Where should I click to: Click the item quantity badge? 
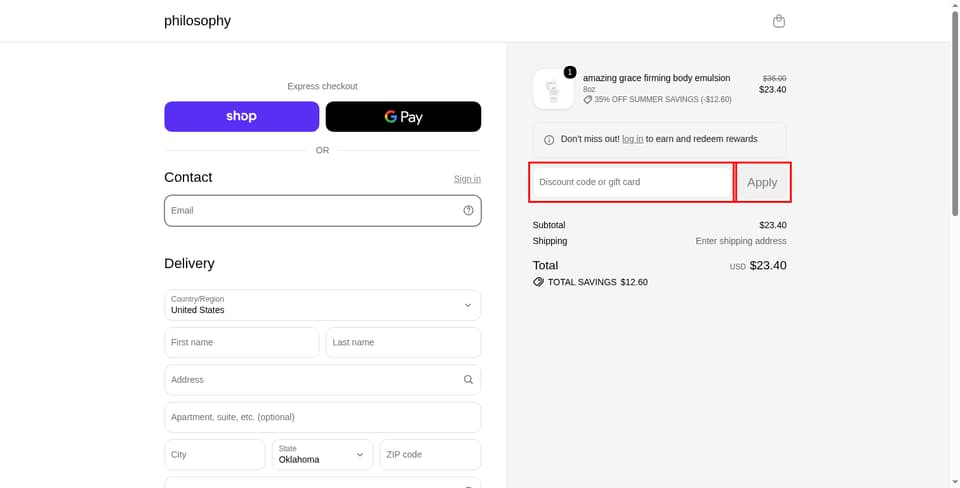[x=569, y=72]
